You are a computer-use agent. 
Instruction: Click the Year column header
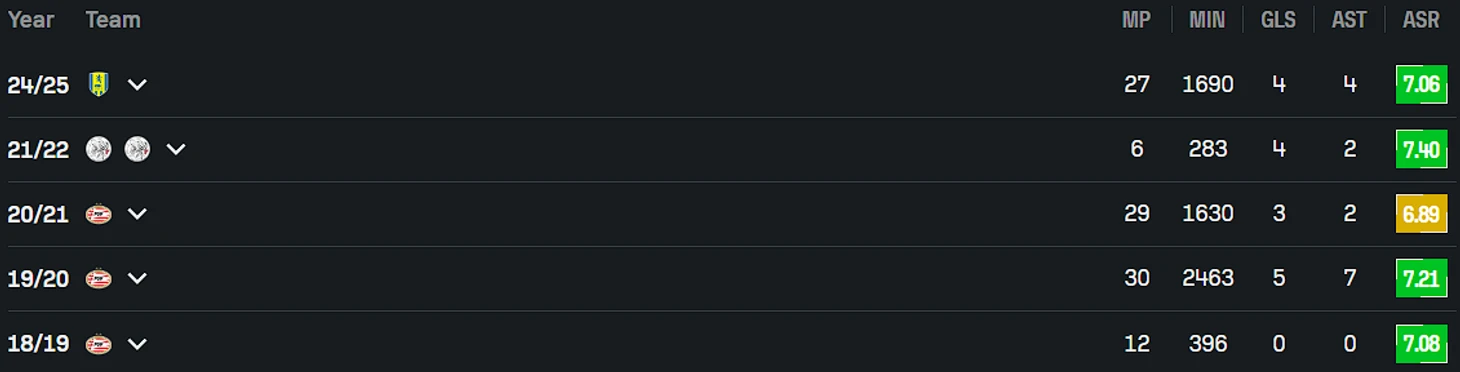pyautogui.click(x=31, y=19)
